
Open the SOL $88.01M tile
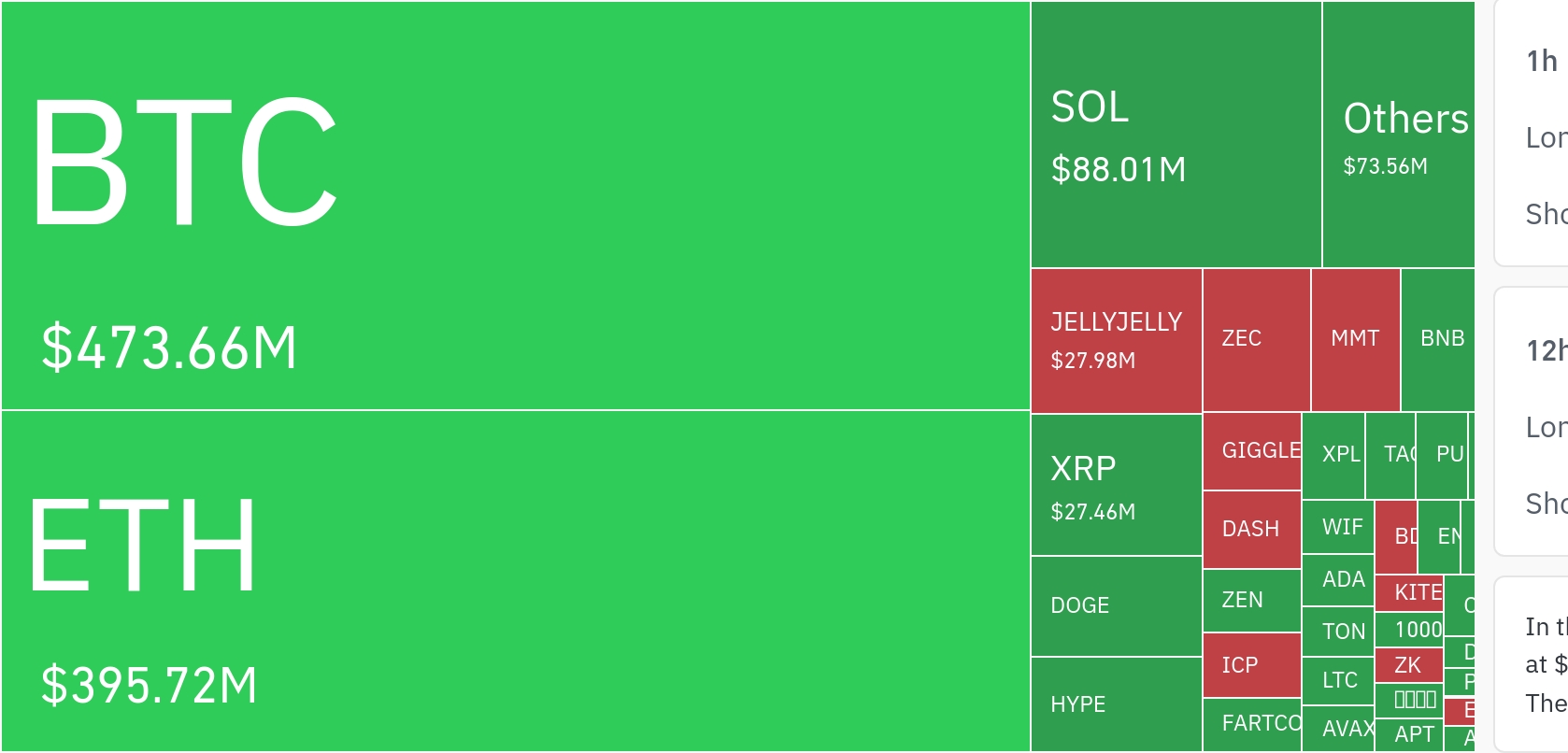1176,135
